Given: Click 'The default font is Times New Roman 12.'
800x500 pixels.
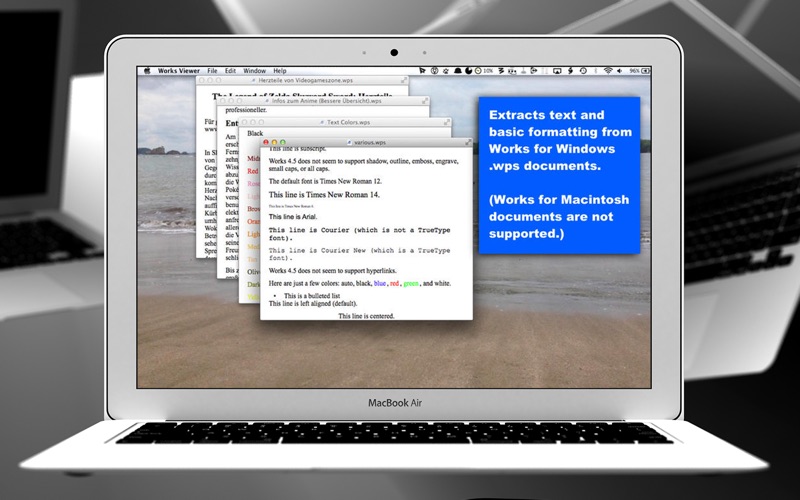Looking at the screenshot, I should tap(325, 181).
